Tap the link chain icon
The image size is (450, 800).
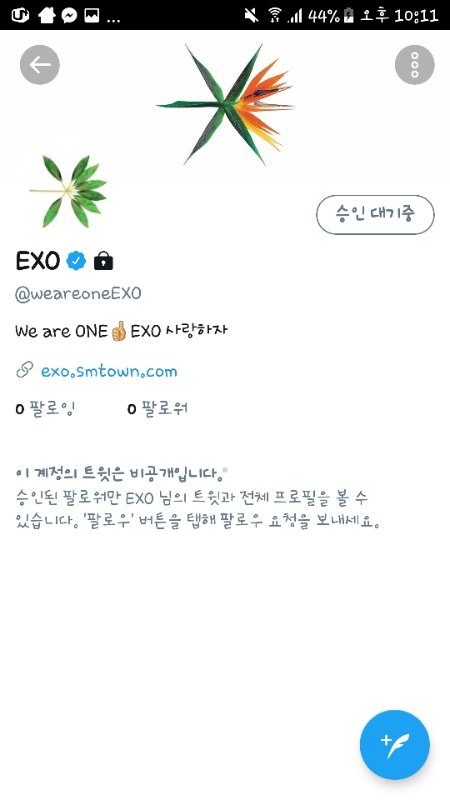[24, 371]
